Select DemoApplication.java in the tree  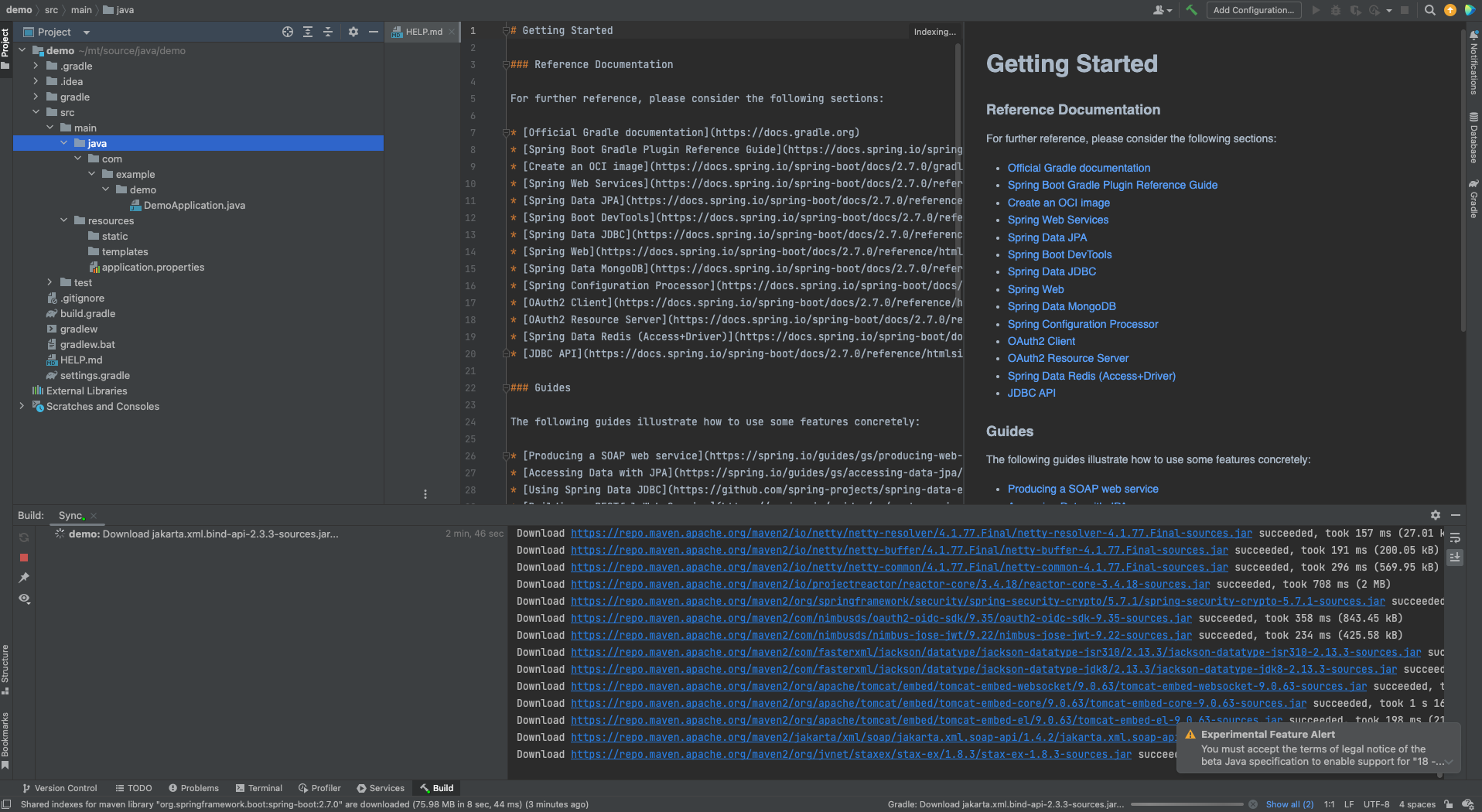point(188,205)
